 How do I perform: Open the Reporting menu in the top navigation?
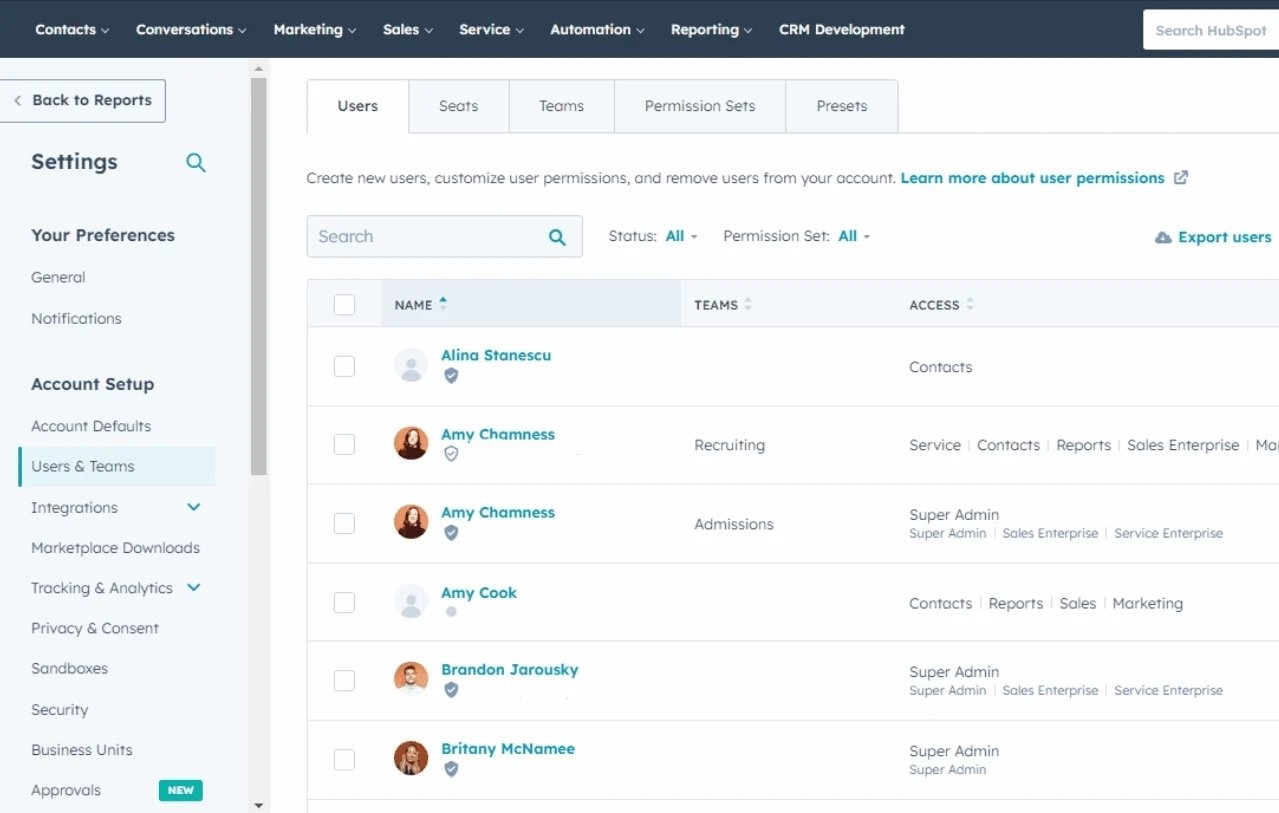coord(710,29)
